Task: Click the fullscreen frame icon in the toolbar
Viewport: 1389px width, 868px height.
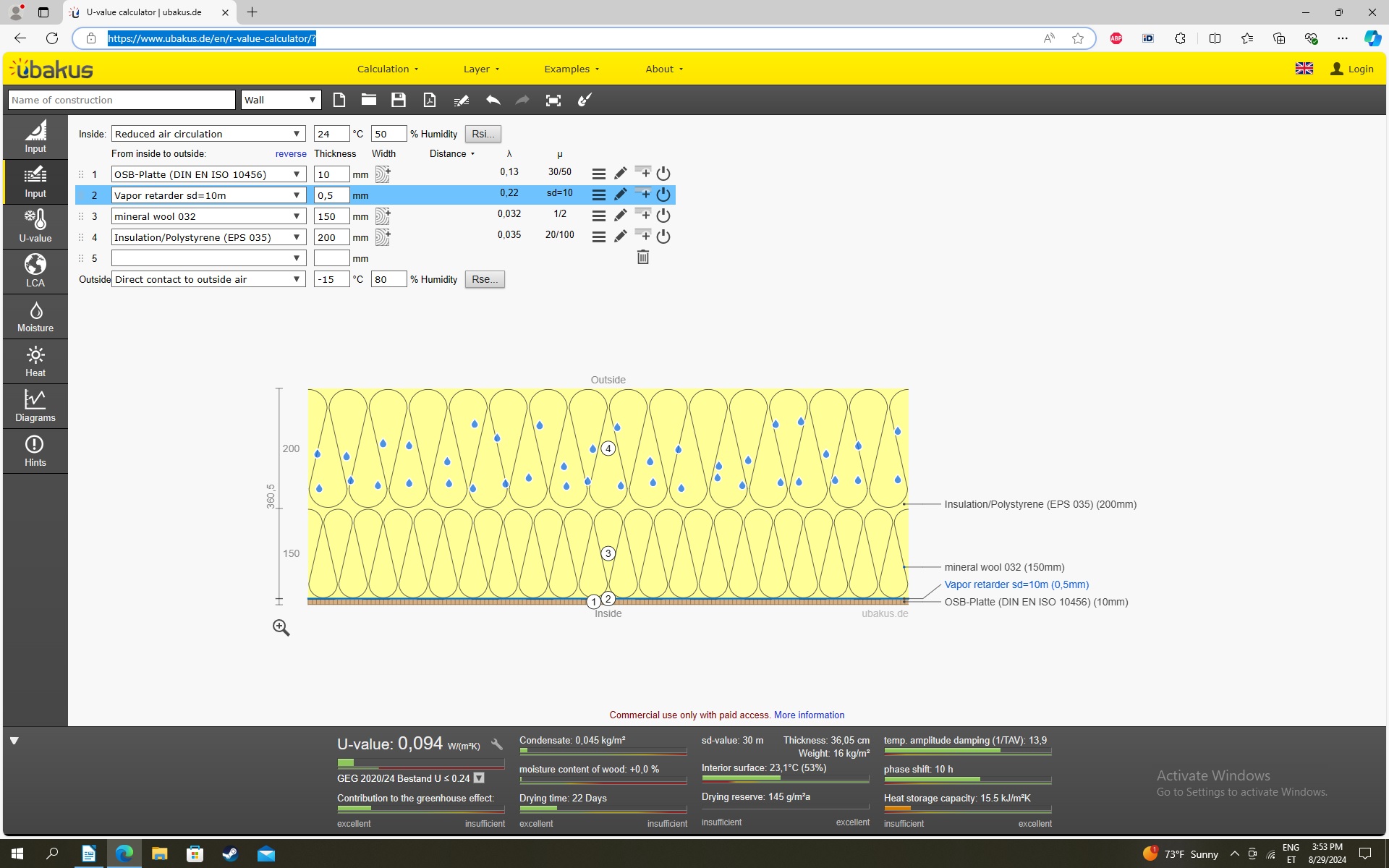Action: click(x=553, y=100)
